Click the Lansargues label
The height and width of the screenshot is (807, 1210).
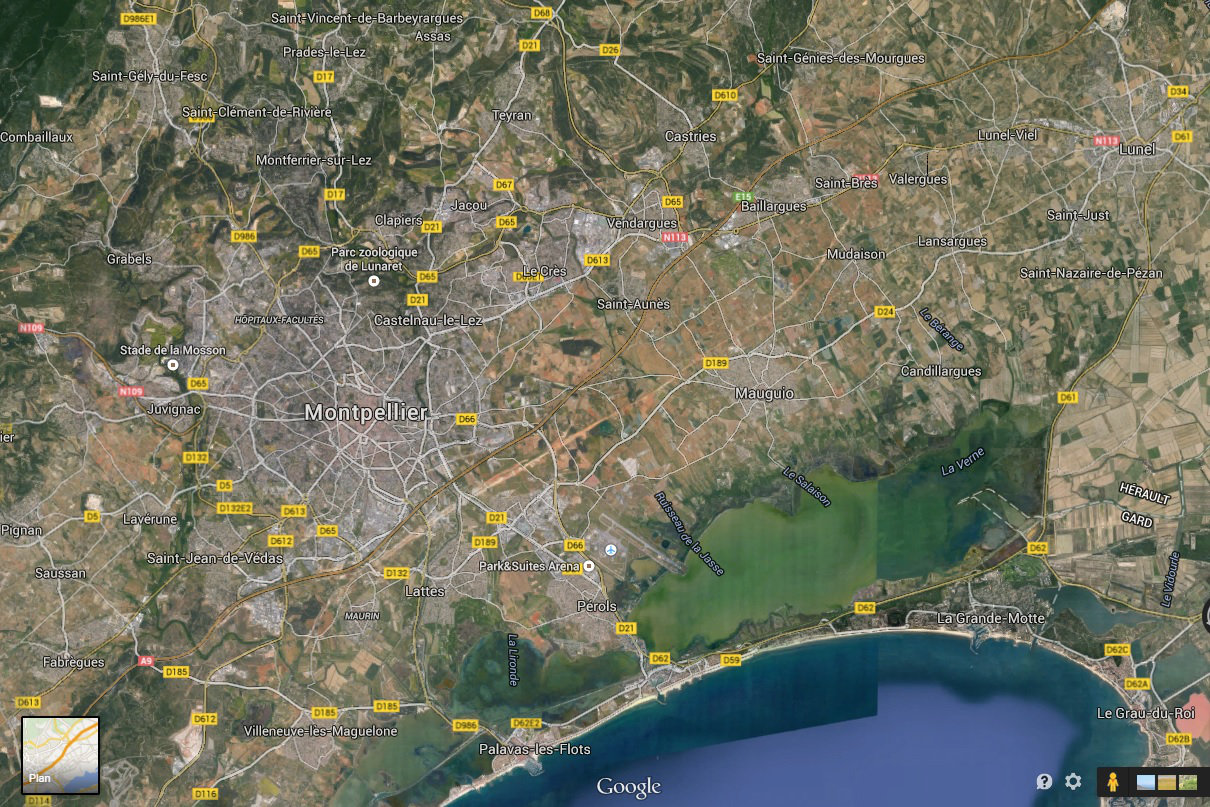[x=952, y=241]
